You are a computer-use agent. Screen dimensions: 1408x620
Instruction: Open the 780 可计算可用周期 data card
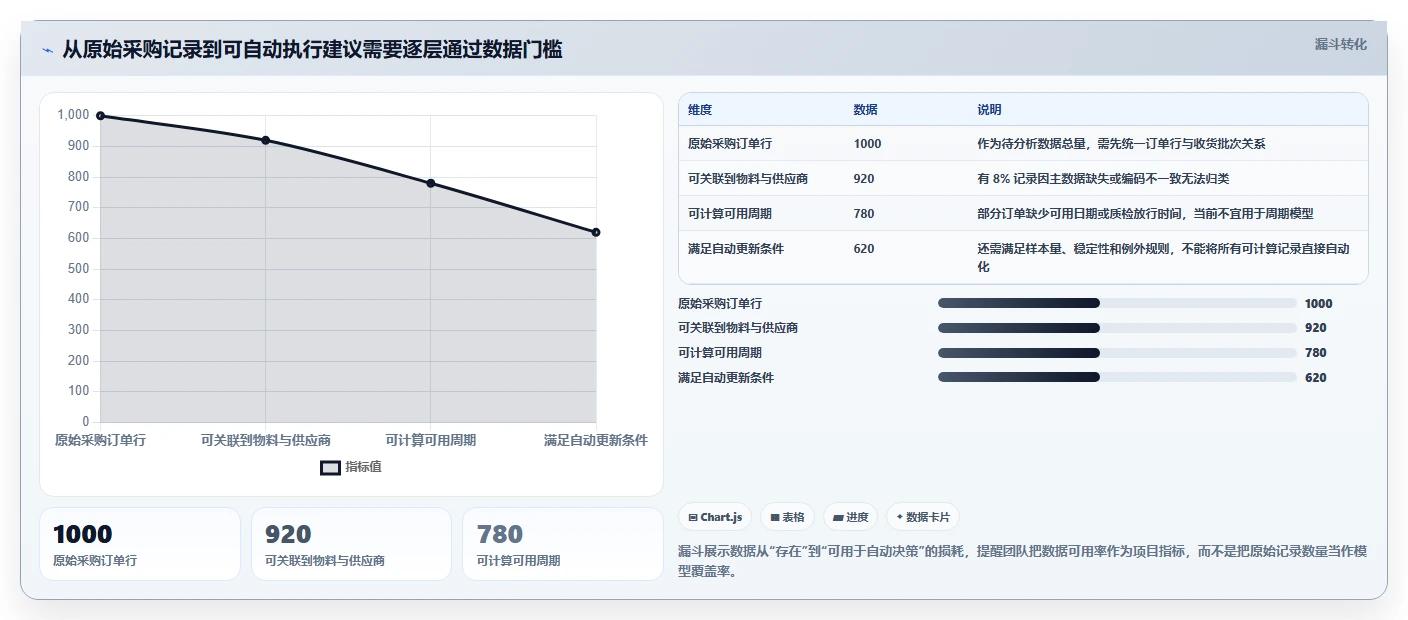563,544
